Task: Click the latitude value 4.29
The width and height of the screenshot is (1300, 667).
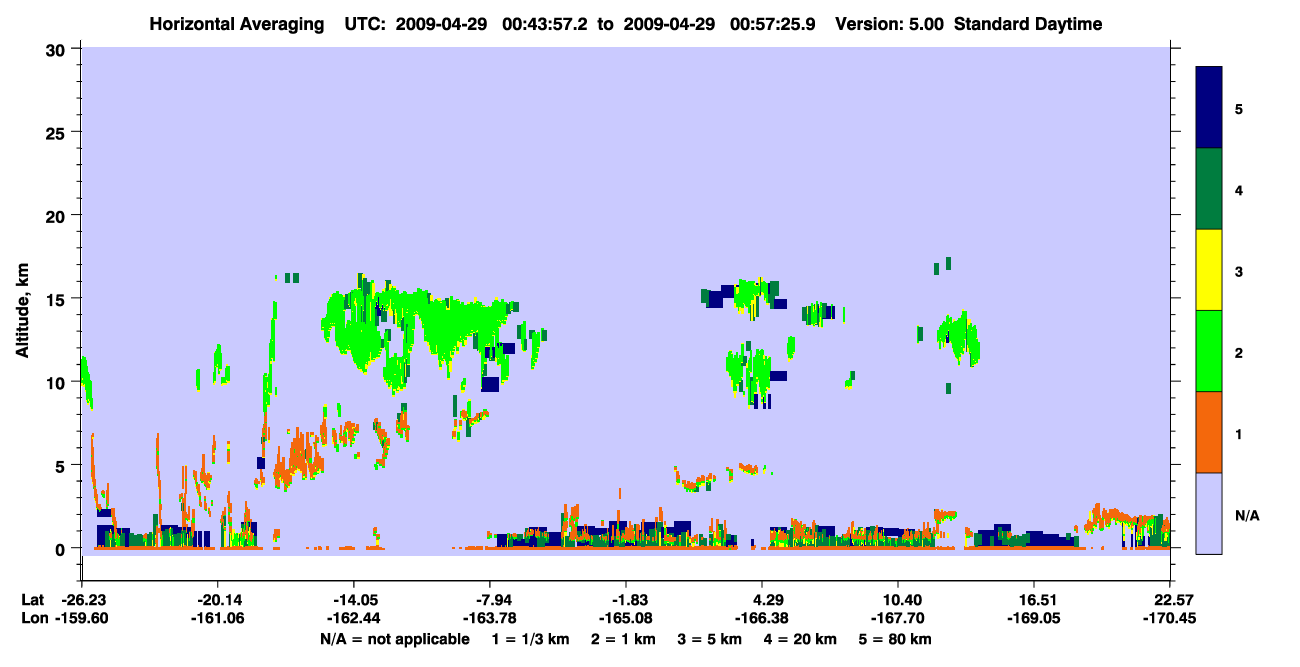Action: tap(762, 600)
